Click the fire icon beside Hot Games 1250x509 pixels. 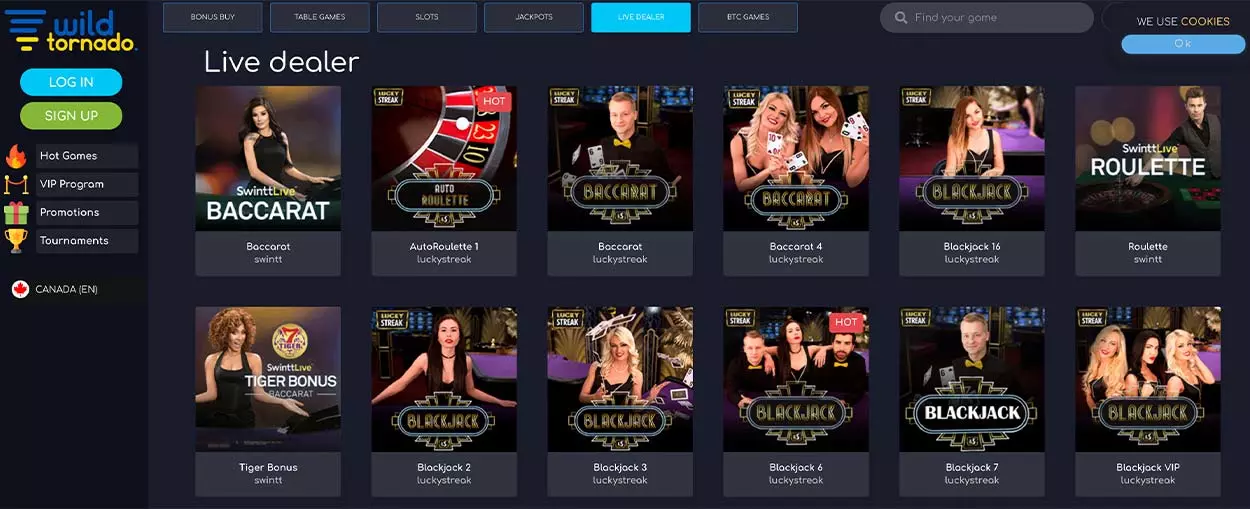pos(16,156)
